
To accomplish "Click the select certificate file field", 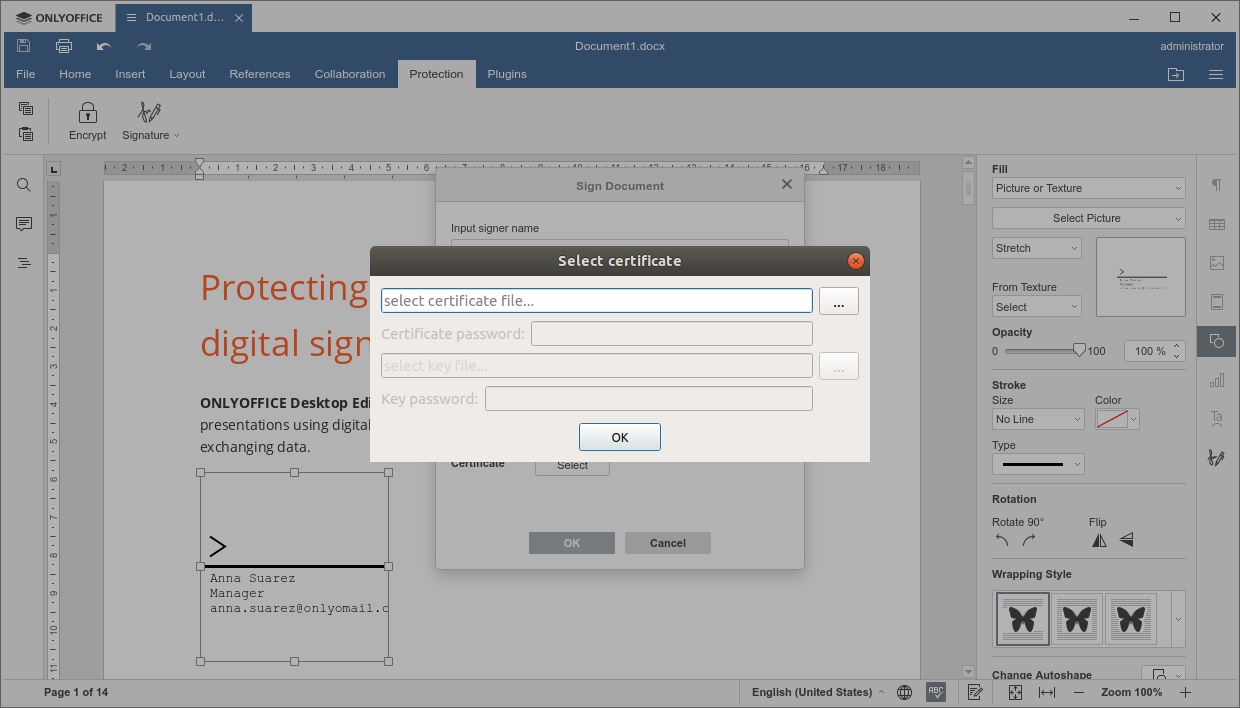I will (x=597, y=301).
